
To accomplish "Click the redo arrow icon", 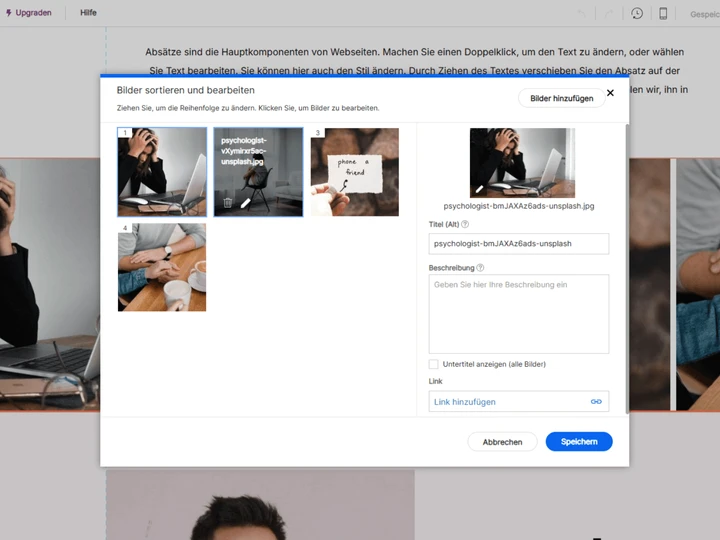I will pyautogui.click(x=609, y=14).
